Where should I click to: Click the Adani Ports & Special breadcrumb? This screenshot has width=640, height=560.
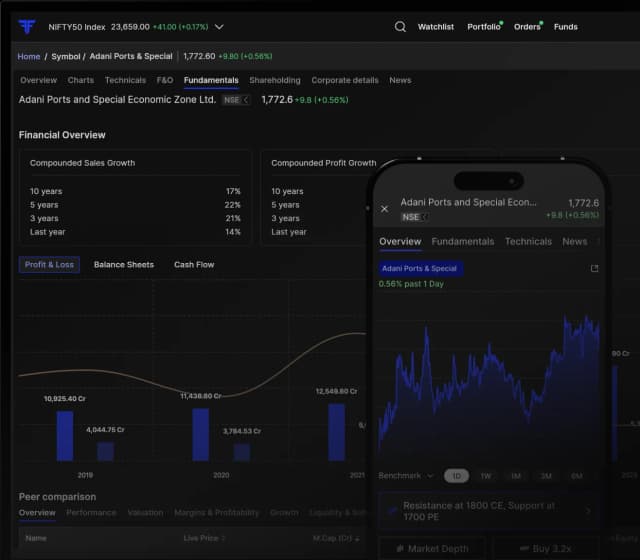click(x=131, y=56)
